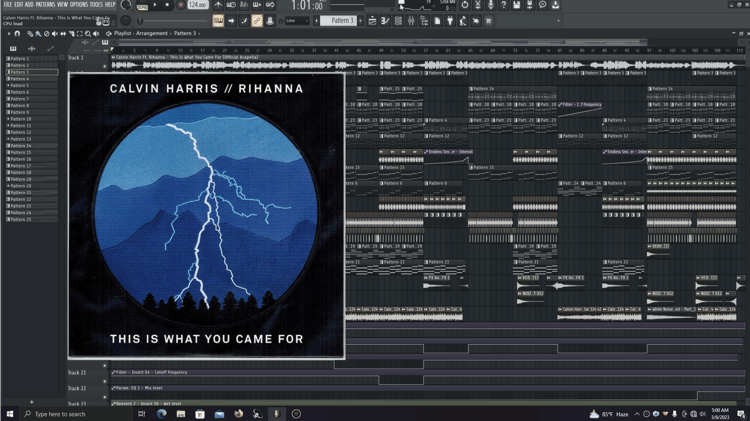Open the VIEW menu
750x421 pixels.
click(63, 5)
